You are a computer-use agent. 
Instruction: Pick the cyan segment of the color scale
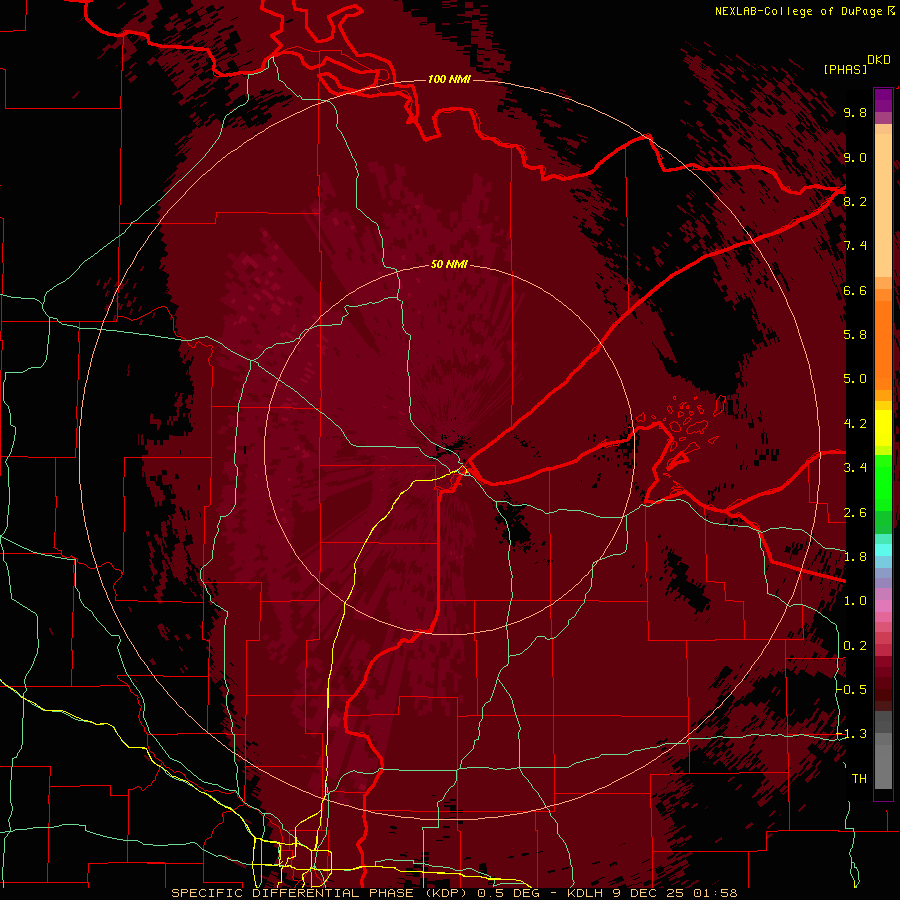click(883, 550)
